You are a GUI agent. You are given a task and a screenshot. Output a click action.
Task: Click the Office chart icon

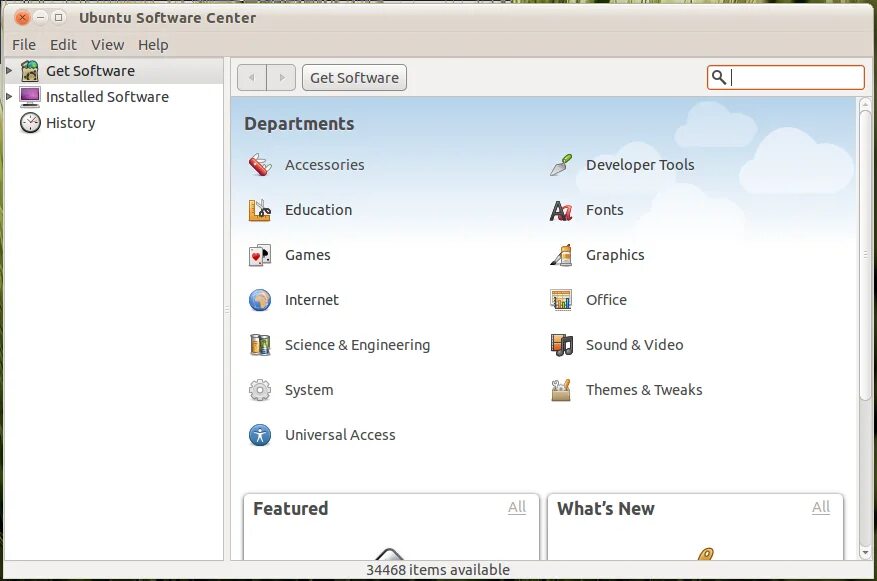point(561,300)
